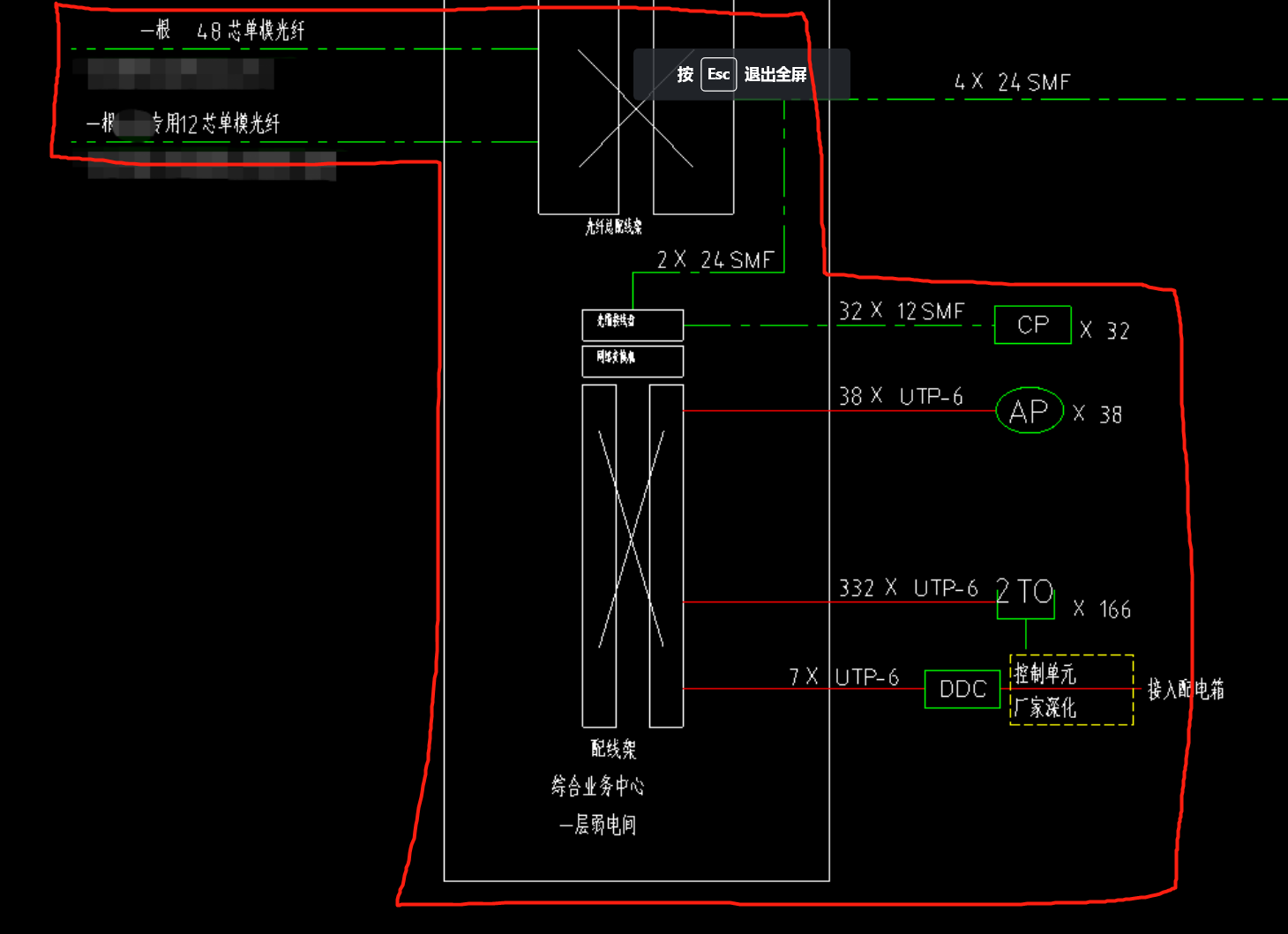Screen dimensions: 1288x934
Task: Select the 'X 38' quantity text
Action: [1097, 415]
